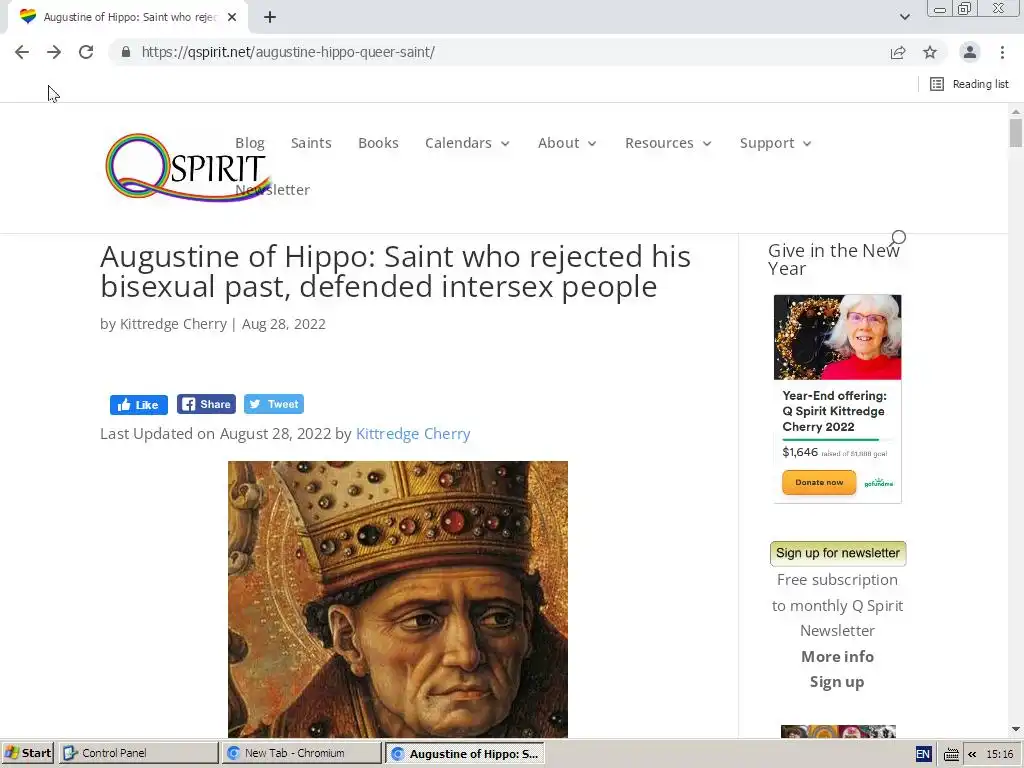The height and width of the screenshot is (768, 1024).
Task: Open Kittredge Cherry author byline link
Action: tap(173, 324)
